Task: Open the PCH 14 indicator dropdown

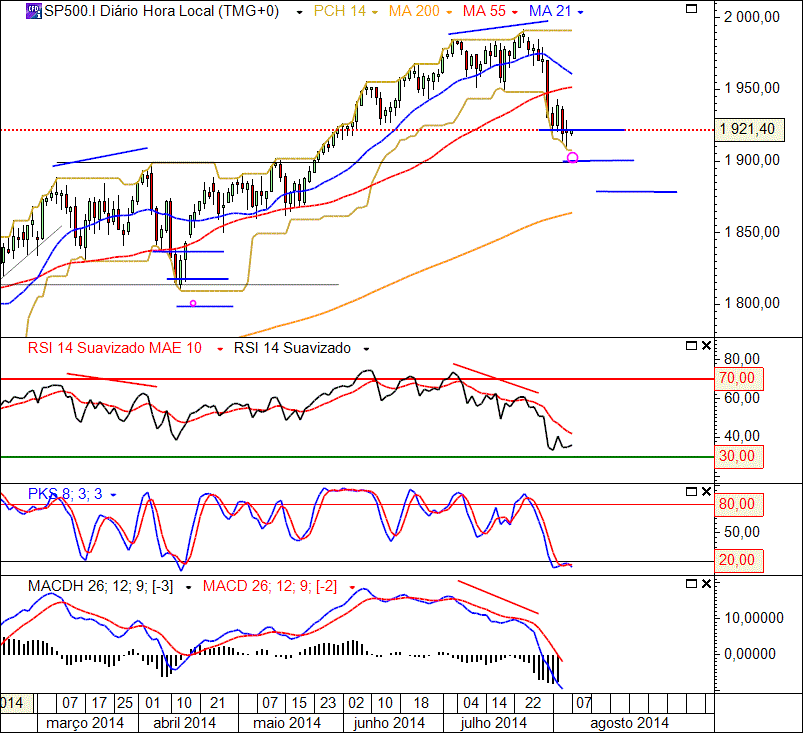Action: 375,12
